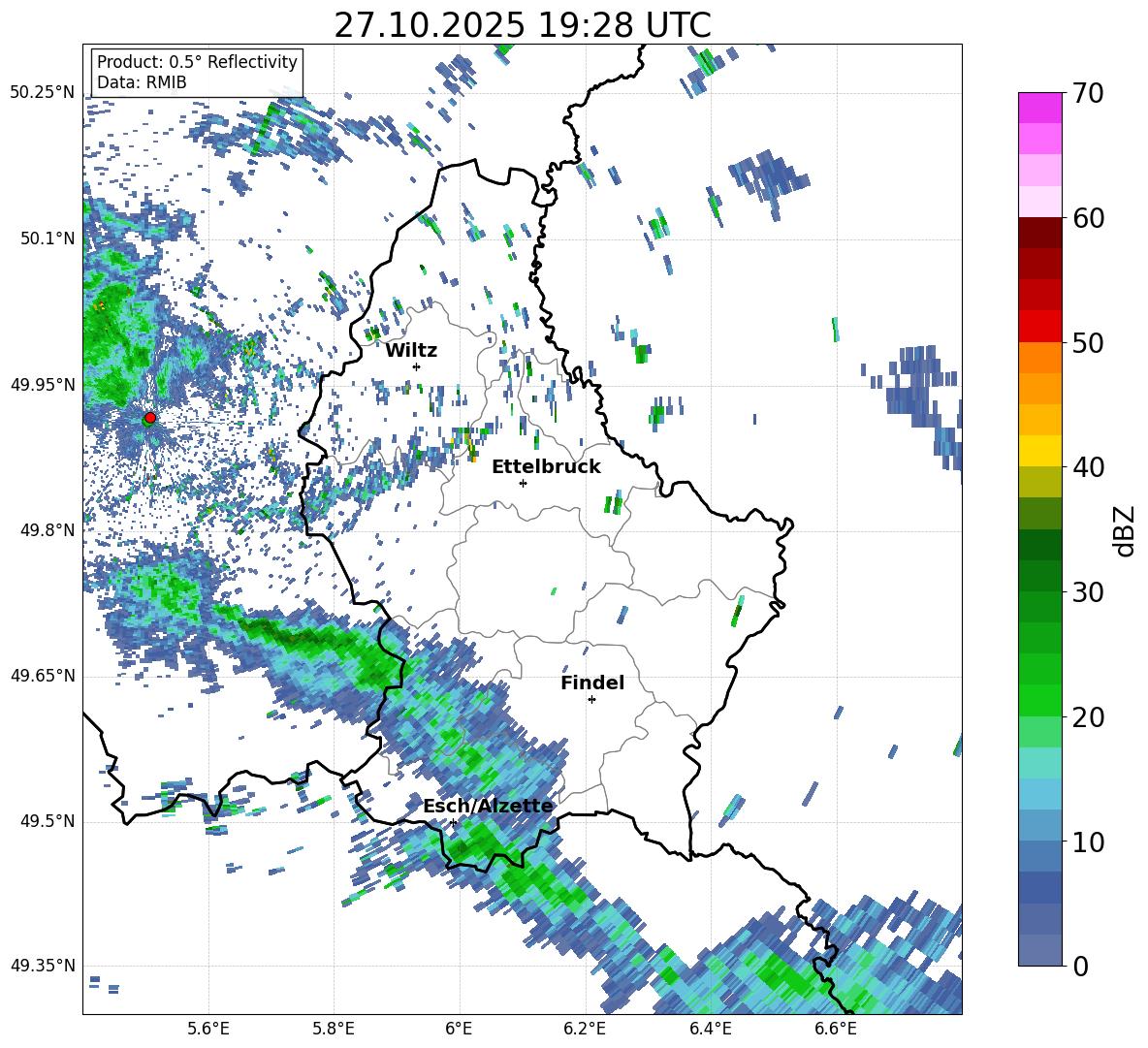Click the bright red swatch just above 50
The width and height of the screenshot is (1148, 1048).
(1039, 327)
